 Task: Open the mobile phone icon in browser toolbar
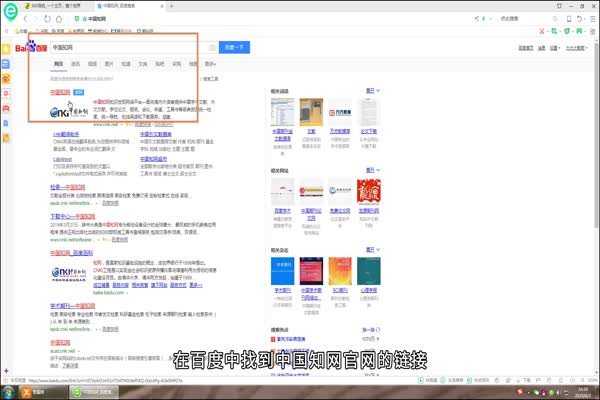pyautogui.click(x=569, y=19)
